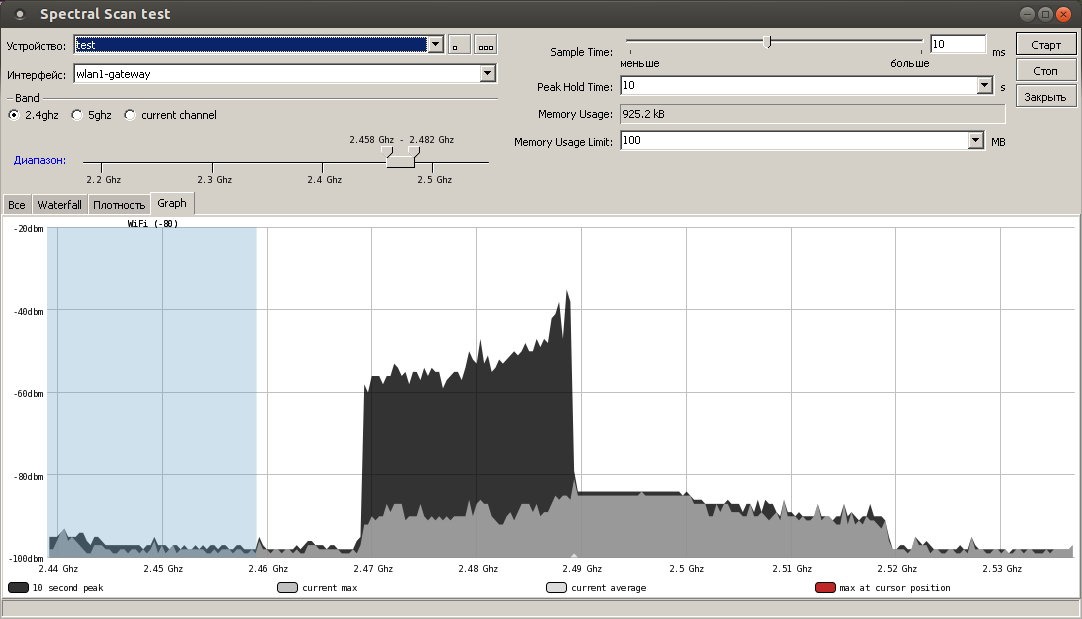Click the больше label under the slider
1082x619 pixels.
(909, 63)
